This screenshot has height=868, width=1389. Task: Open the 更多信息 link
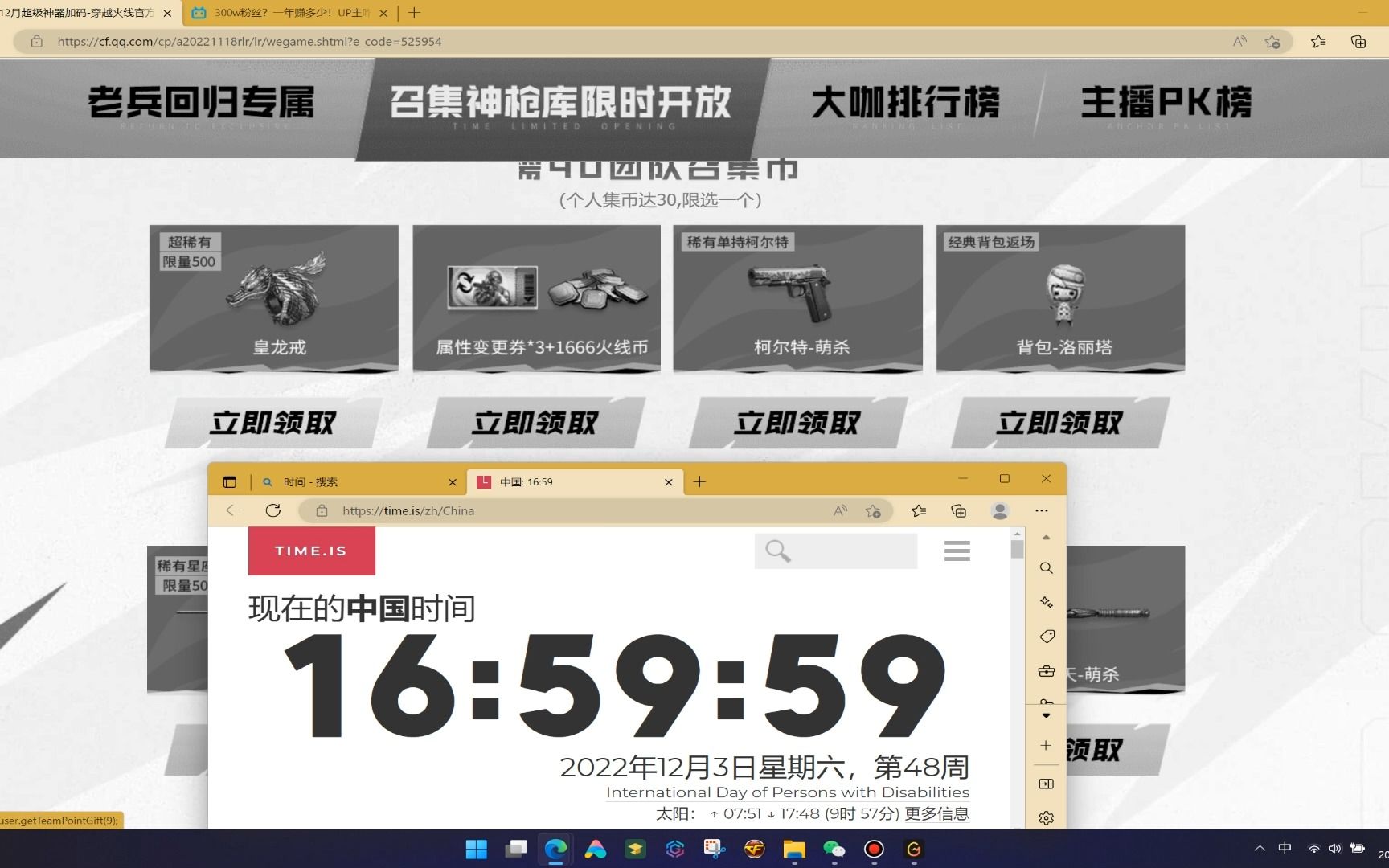click(936, 813)
